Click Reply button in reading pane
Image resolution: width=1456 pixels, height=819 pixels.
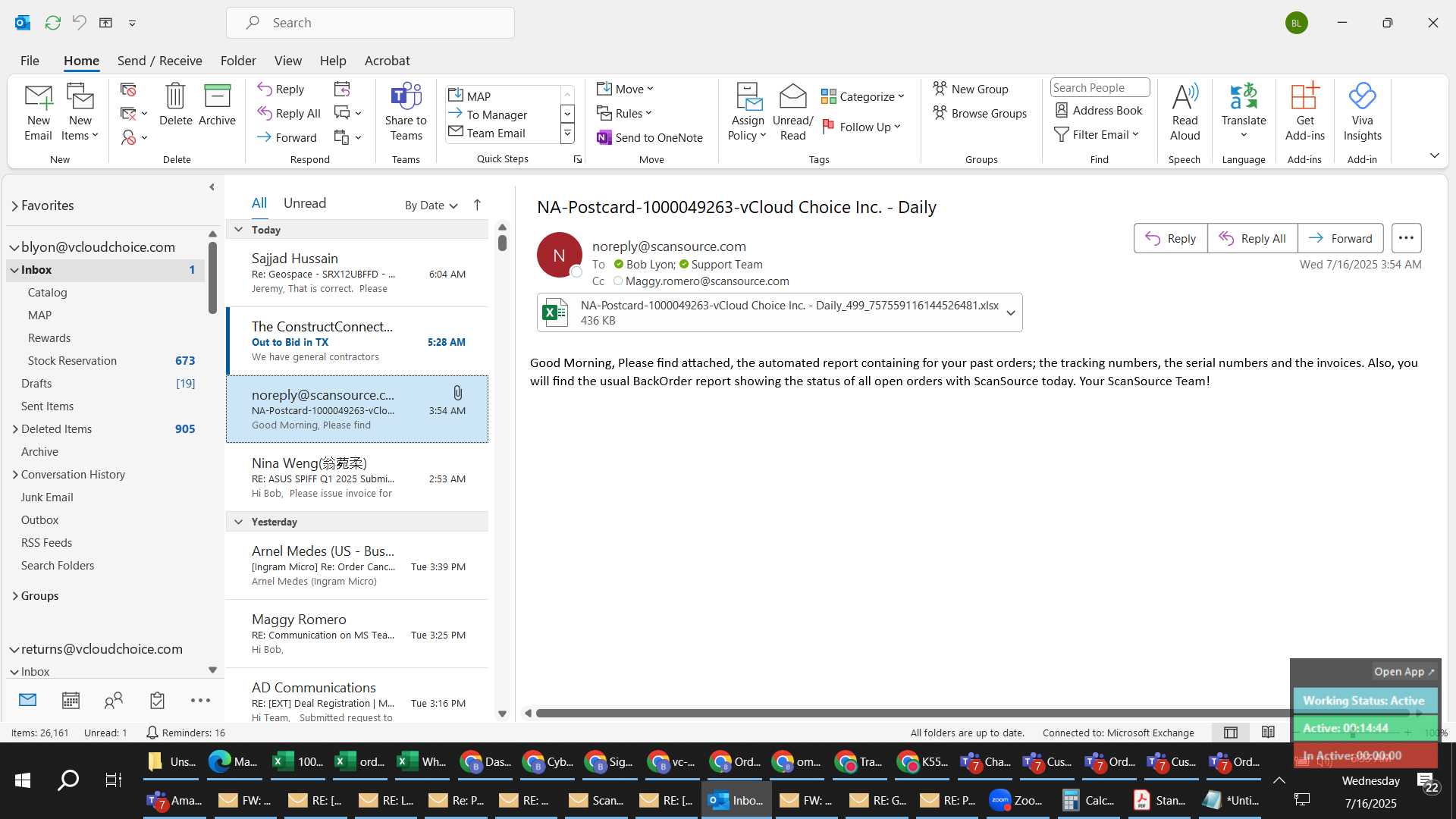(1170, 238)
